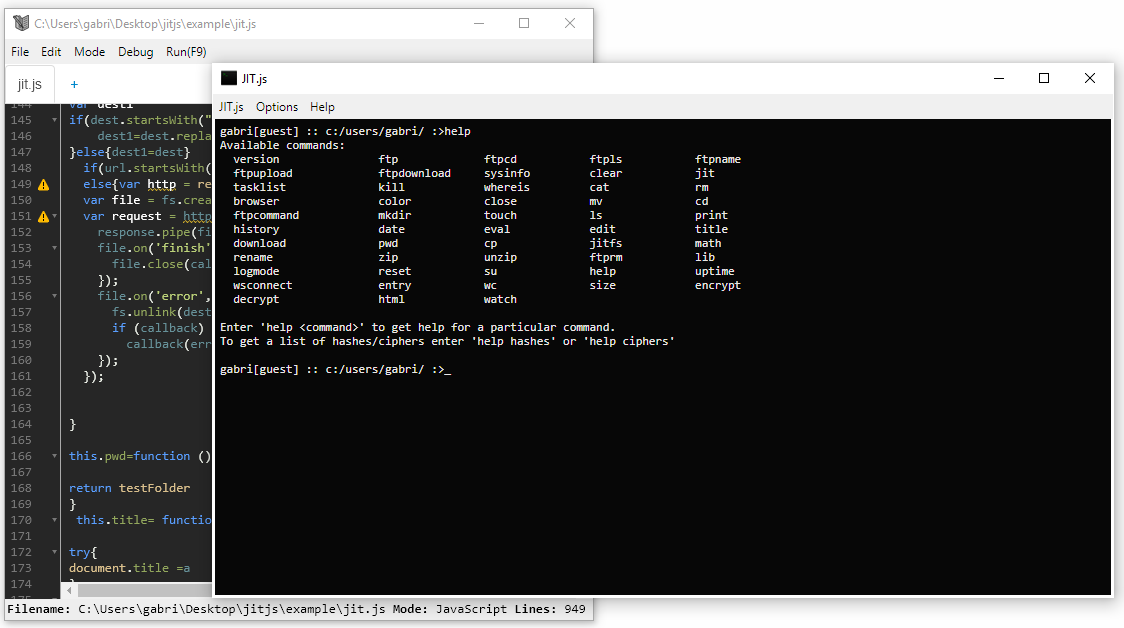This screenshot has width=1124, height=628.
Task: Maximize the jit.js editor window
Action: 524,24
